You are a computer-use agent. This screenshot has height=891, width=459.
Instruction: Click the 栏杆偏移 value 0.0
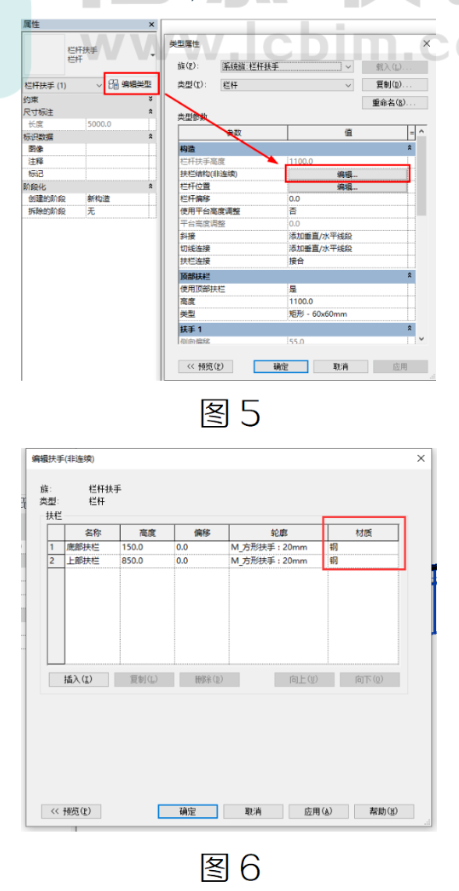coord(347,199)
